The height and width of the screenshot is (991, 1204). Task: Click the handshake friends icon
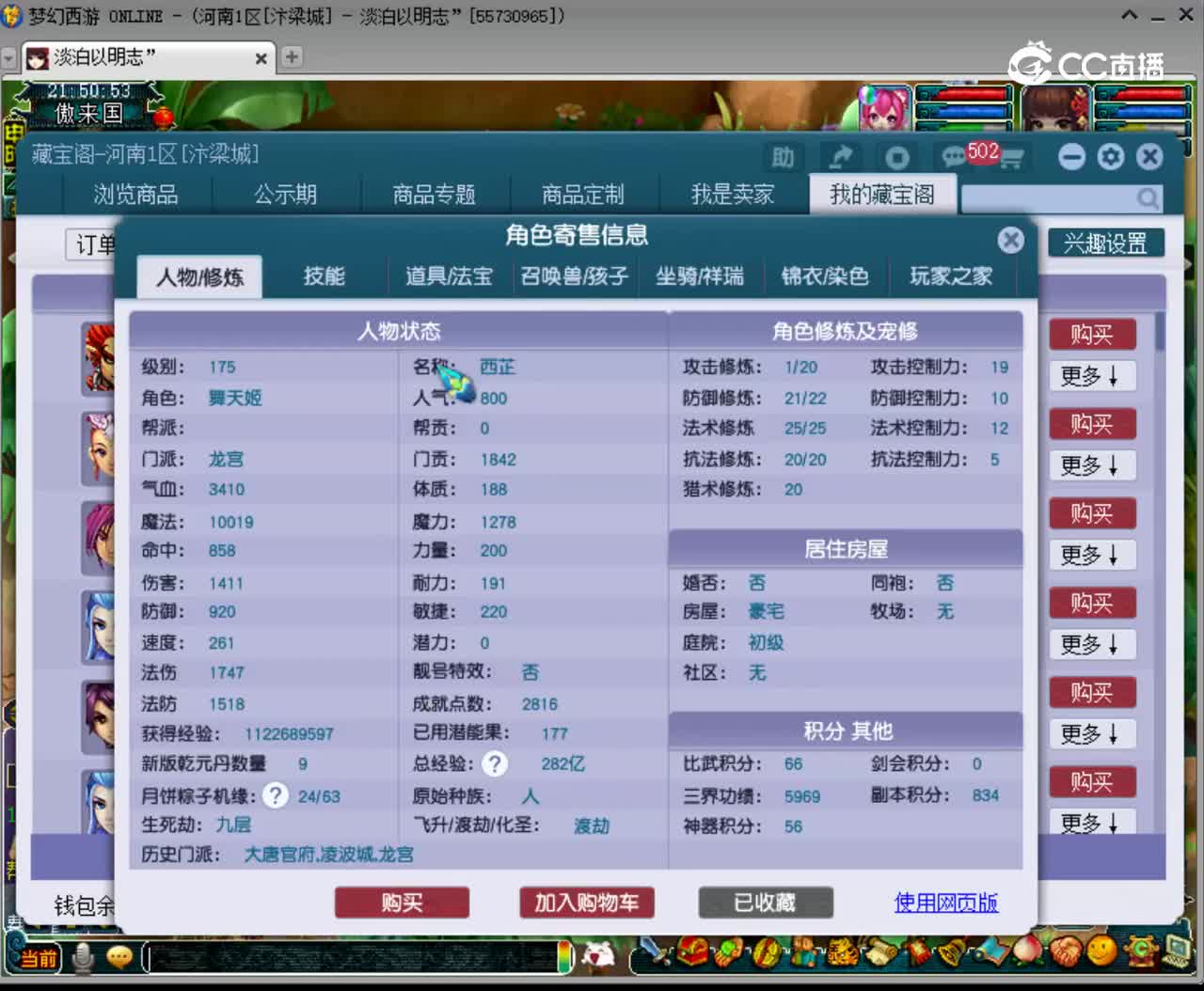(x=1066, y=952)
